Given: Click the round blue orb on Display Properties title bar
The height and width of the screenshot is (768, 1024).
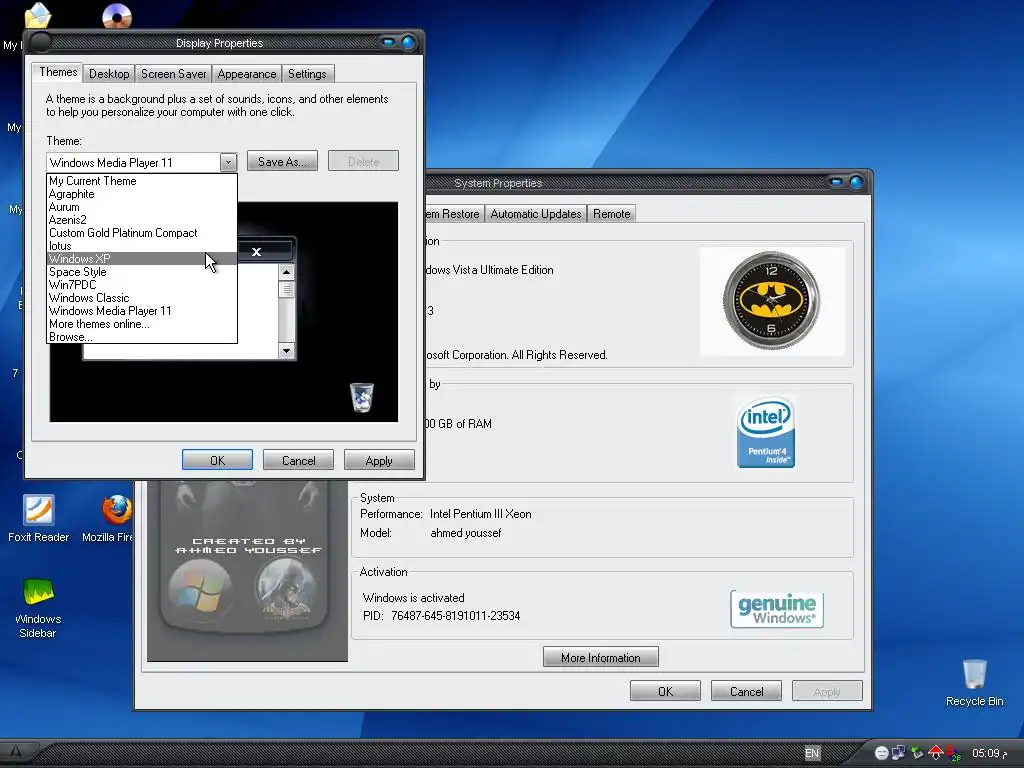Looking at the screenshot, I should pos(408,42).
